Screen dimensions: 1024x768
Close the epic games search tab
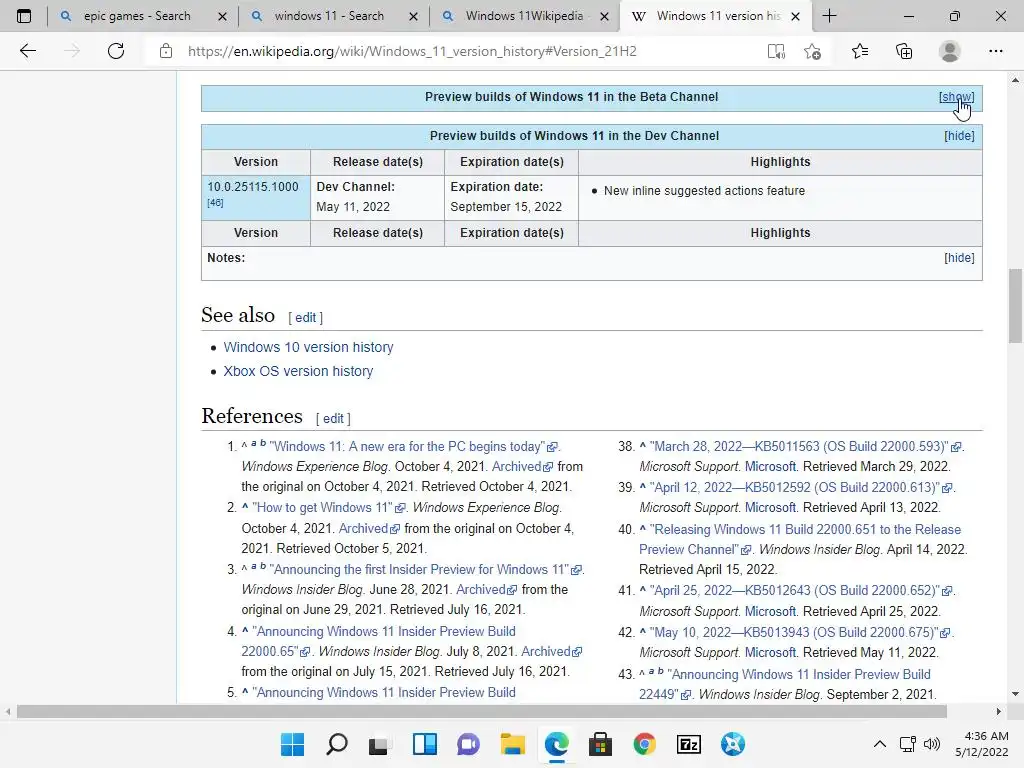[x=222, y=16]
